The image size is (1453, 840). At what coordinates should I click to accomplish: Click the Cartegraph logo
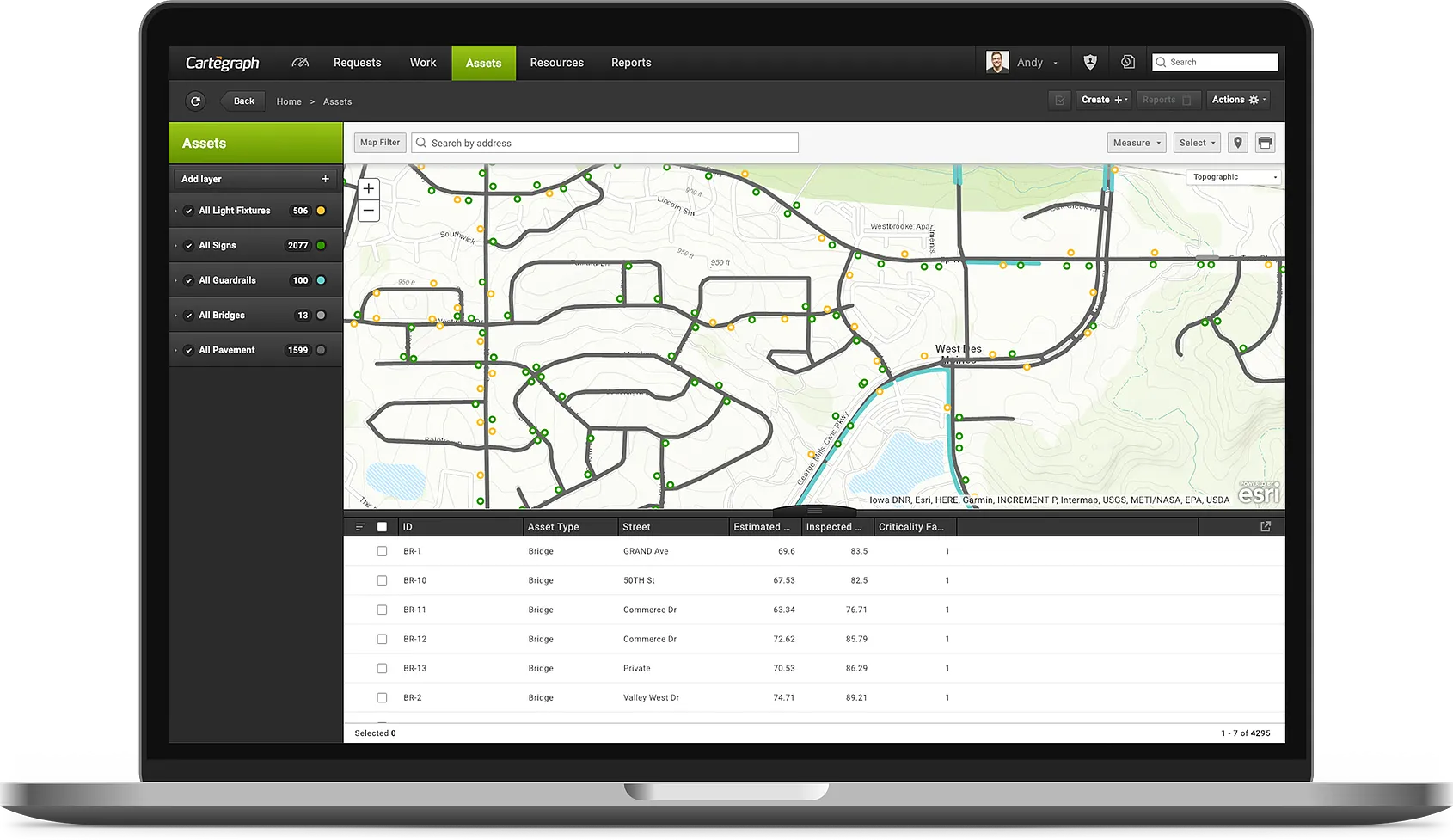pos(223,63)
